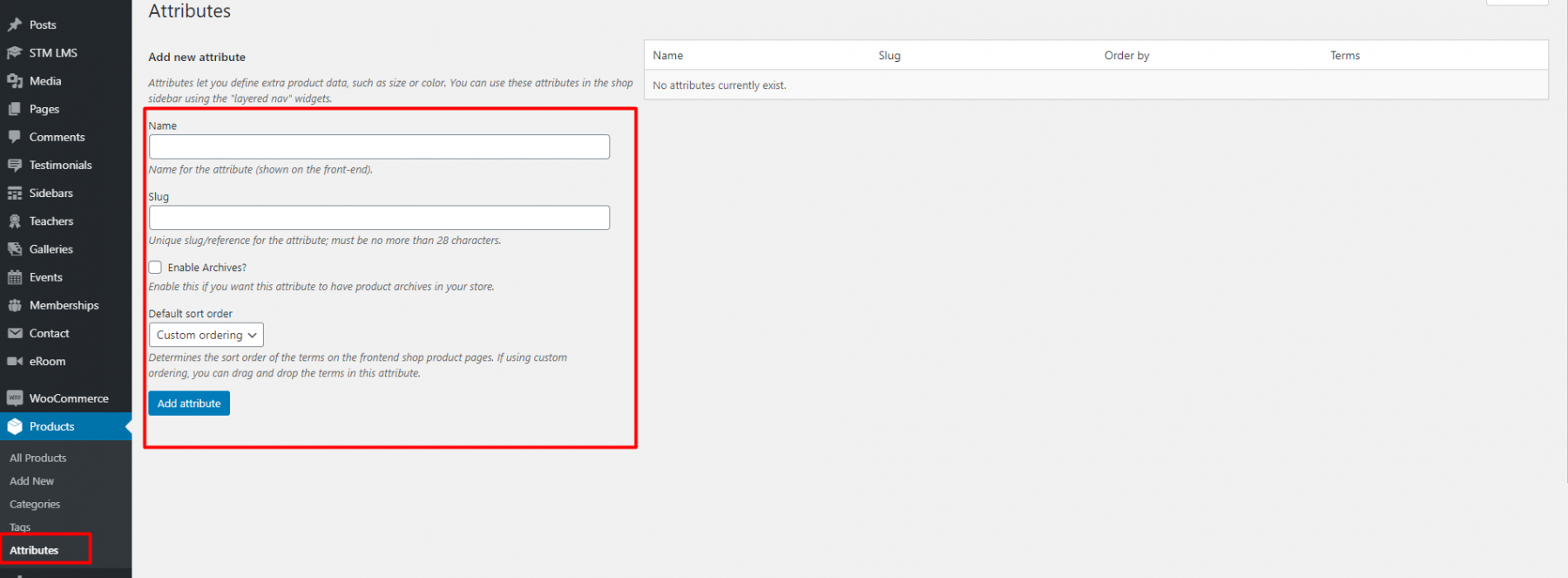The width and height of the screenshot is (1568, 578).
Task: Open Media via its sidebar icon
Action: 15,81
